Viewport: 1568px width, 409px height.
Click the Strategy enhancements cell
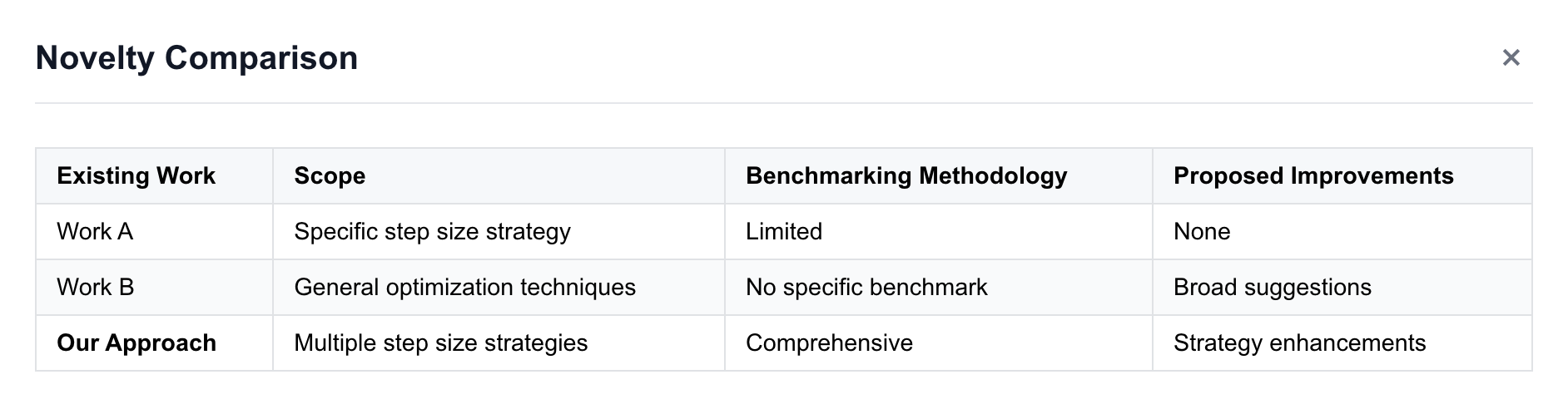tap(1299, 343)
